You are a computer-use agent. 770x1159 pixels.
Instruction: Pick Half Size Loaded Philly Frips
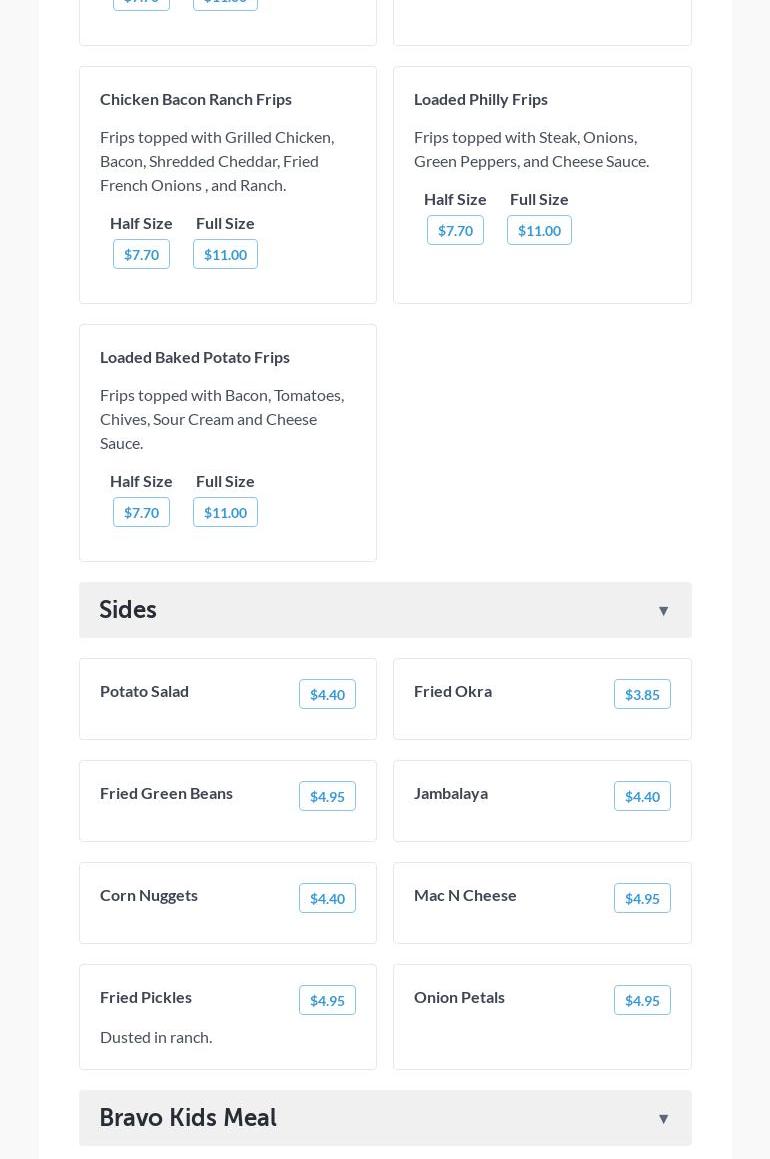pyautogui.click(x=455, y=231)
